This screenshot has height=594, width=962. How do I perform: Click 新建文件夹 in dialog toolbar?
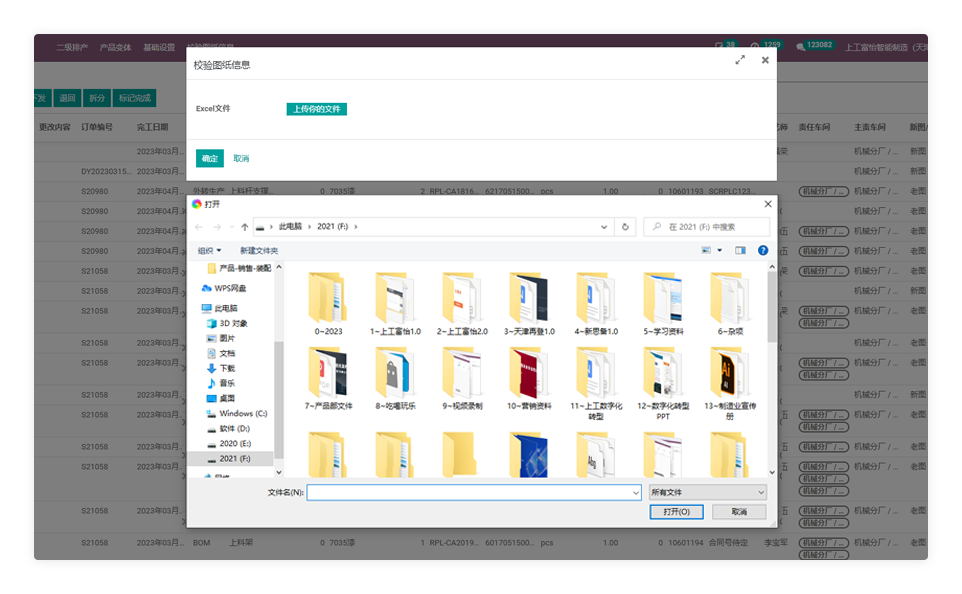coord(259,250)
